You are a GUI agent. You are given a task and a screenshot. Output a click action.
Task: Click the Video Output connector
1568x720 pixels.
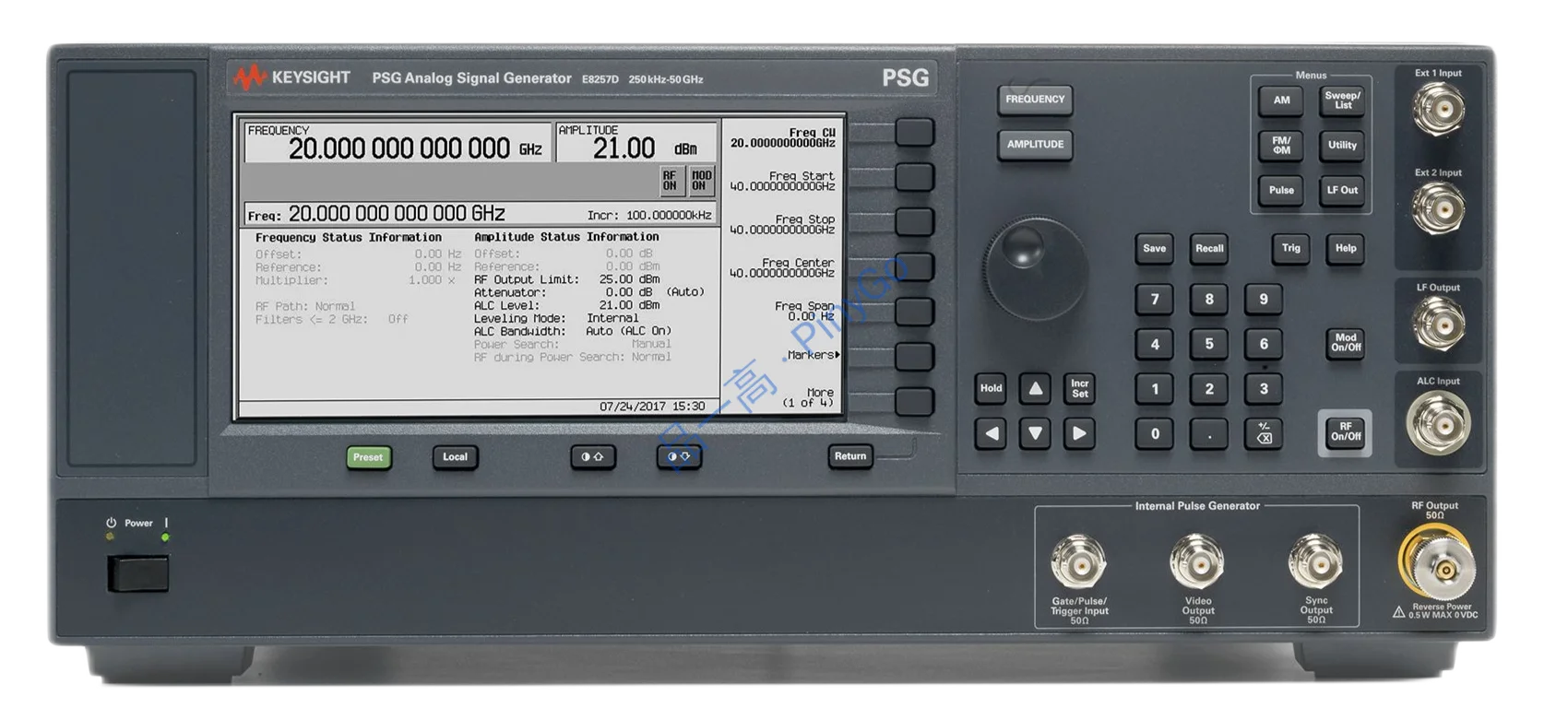coord(1197,562)
